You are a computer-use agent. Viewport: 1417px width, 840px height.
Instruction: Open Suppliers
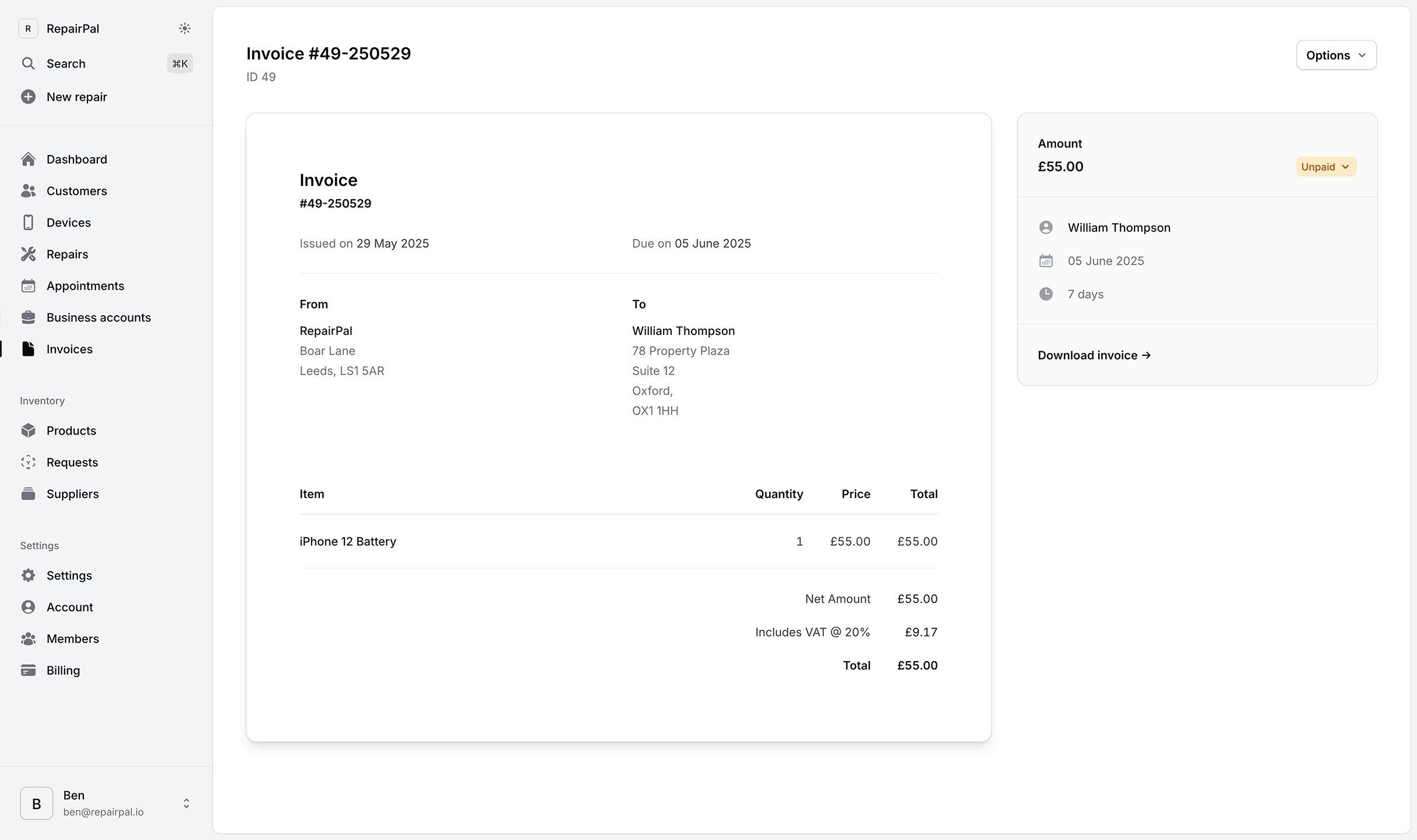pyautogui.click(x=73, y=493)
